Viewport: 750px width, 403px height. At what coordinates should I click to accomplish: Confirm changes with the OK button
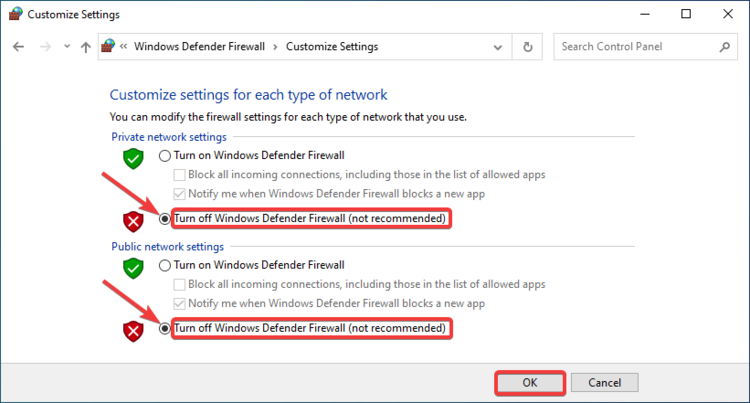point(530,383)
